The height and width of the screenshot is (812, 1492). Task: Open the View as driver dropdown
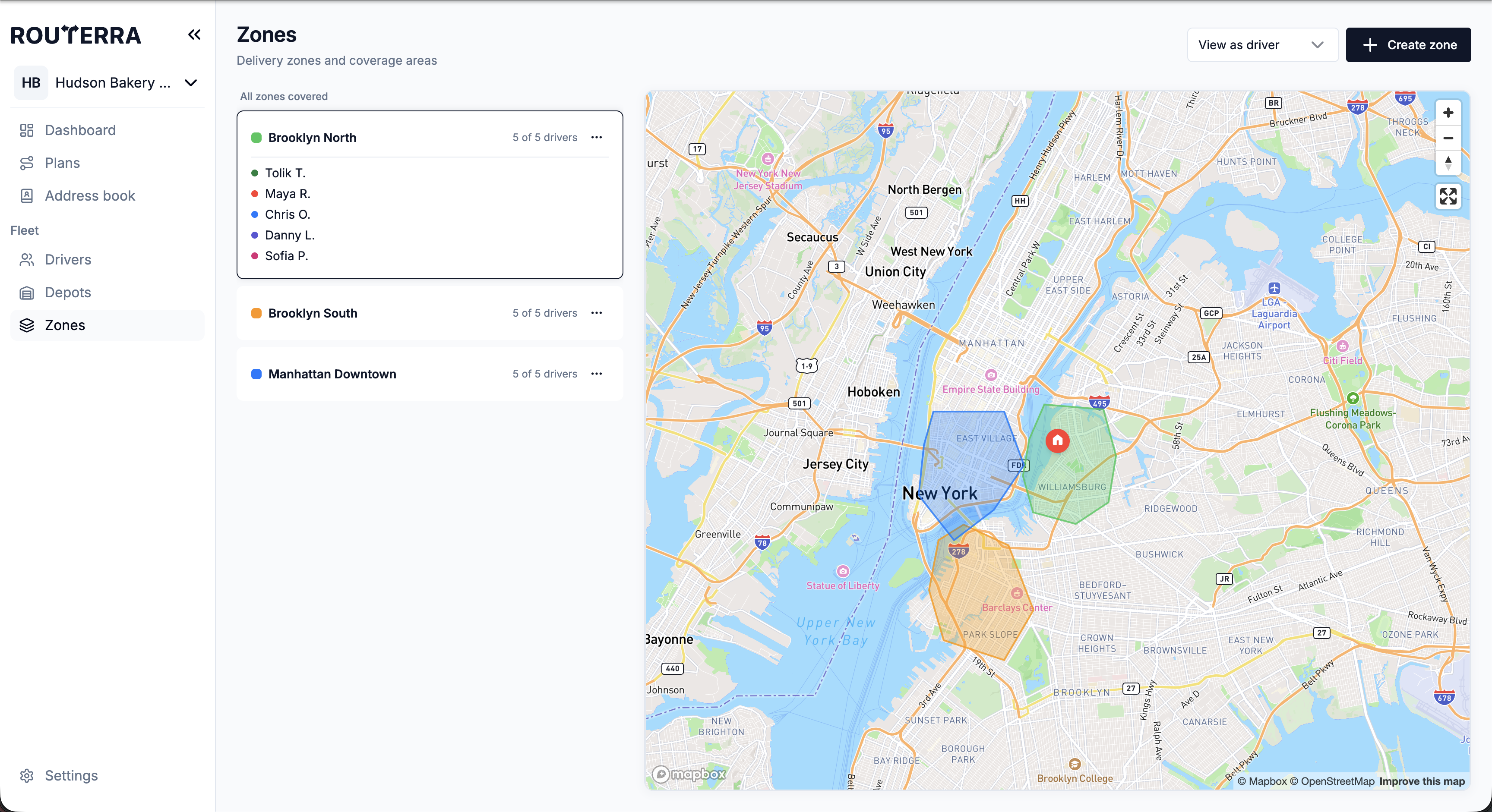[x=1262, y=44]
